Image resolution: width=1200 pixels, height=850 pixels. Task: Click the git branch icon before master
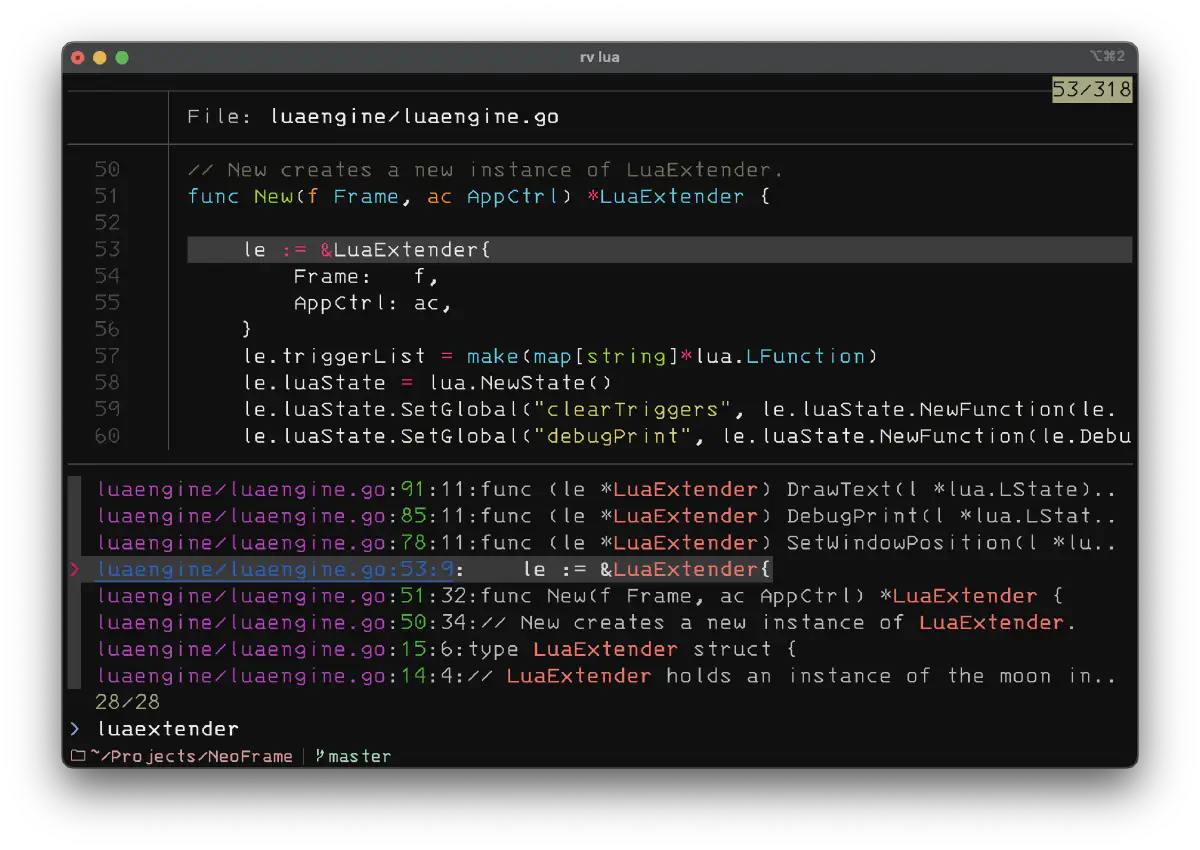click(320, 756)
